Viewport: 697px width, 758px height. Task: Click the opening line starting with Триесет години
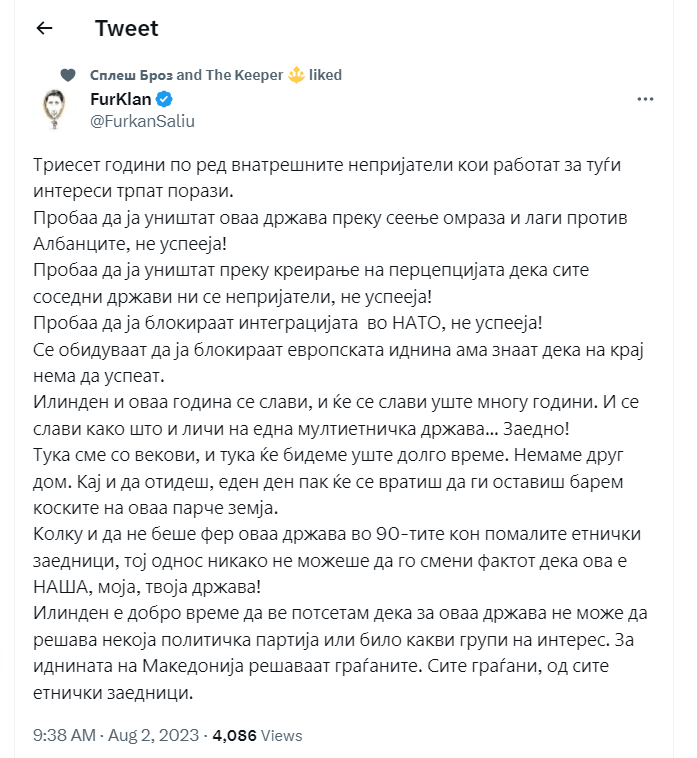tap(327, 165)
